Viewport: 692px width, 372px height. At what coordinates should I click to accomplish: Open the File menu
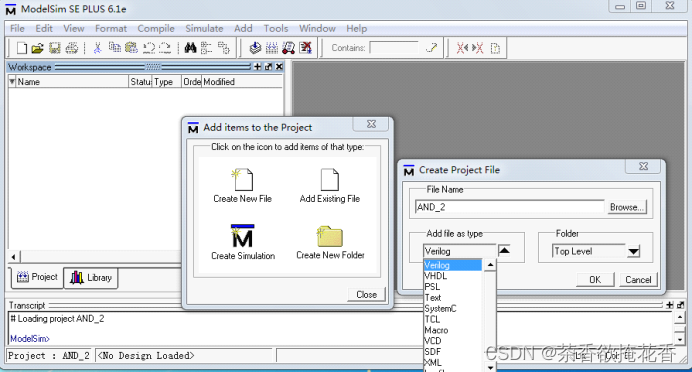(x=17, y=29)
